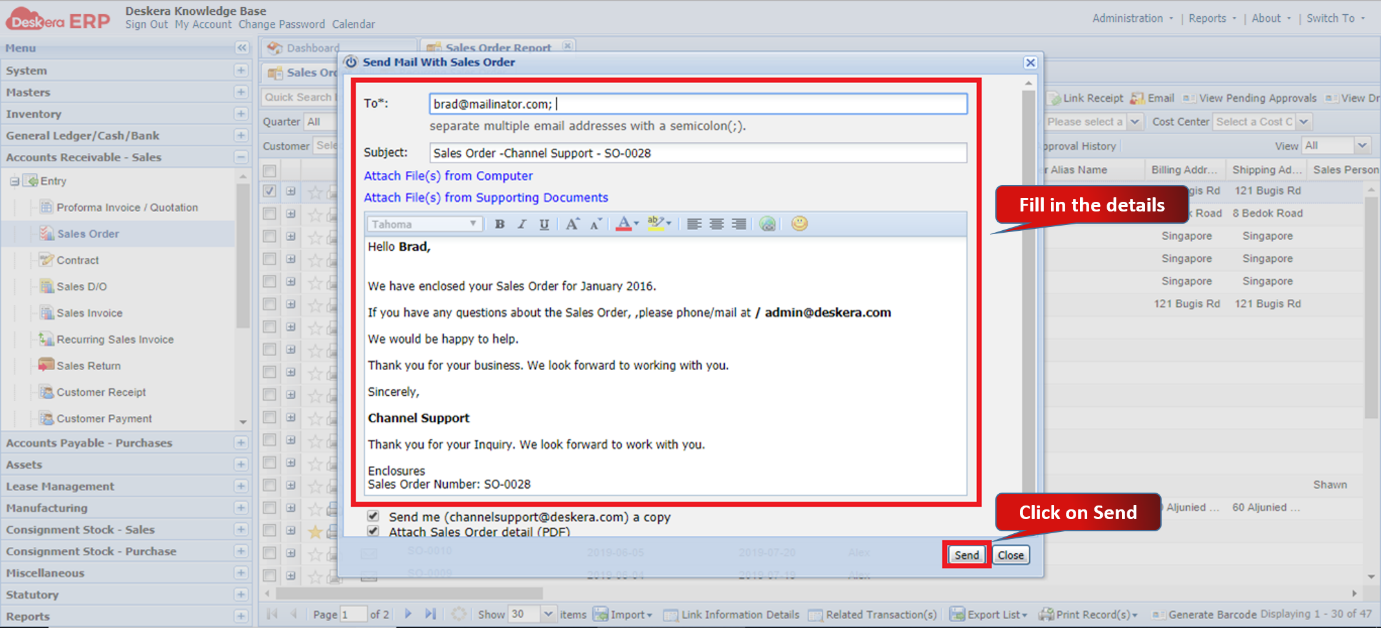Click Attach File(s) from Supporting Documents
The image size is (1381, 628).
486,198
